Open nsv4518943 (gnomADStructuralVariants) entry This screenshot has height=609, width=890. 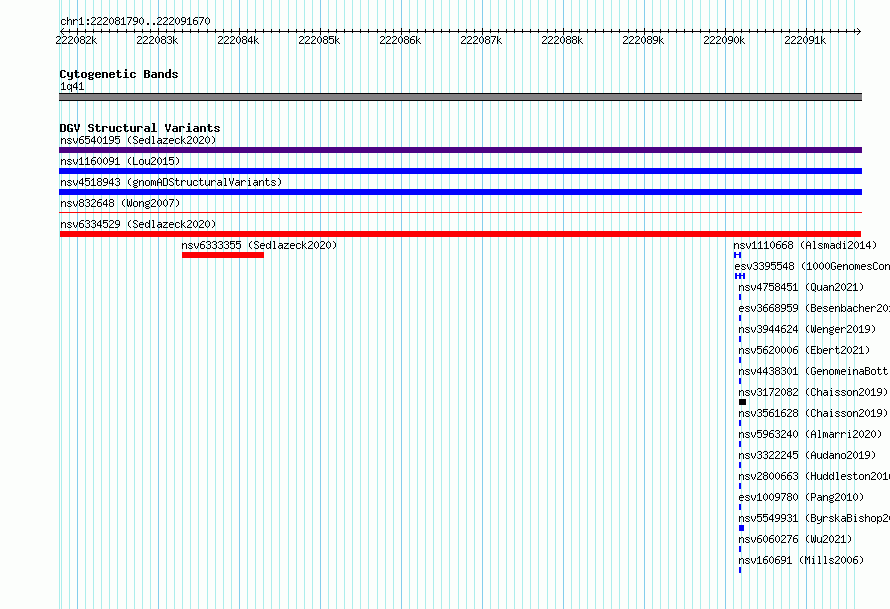coord(171,182)
